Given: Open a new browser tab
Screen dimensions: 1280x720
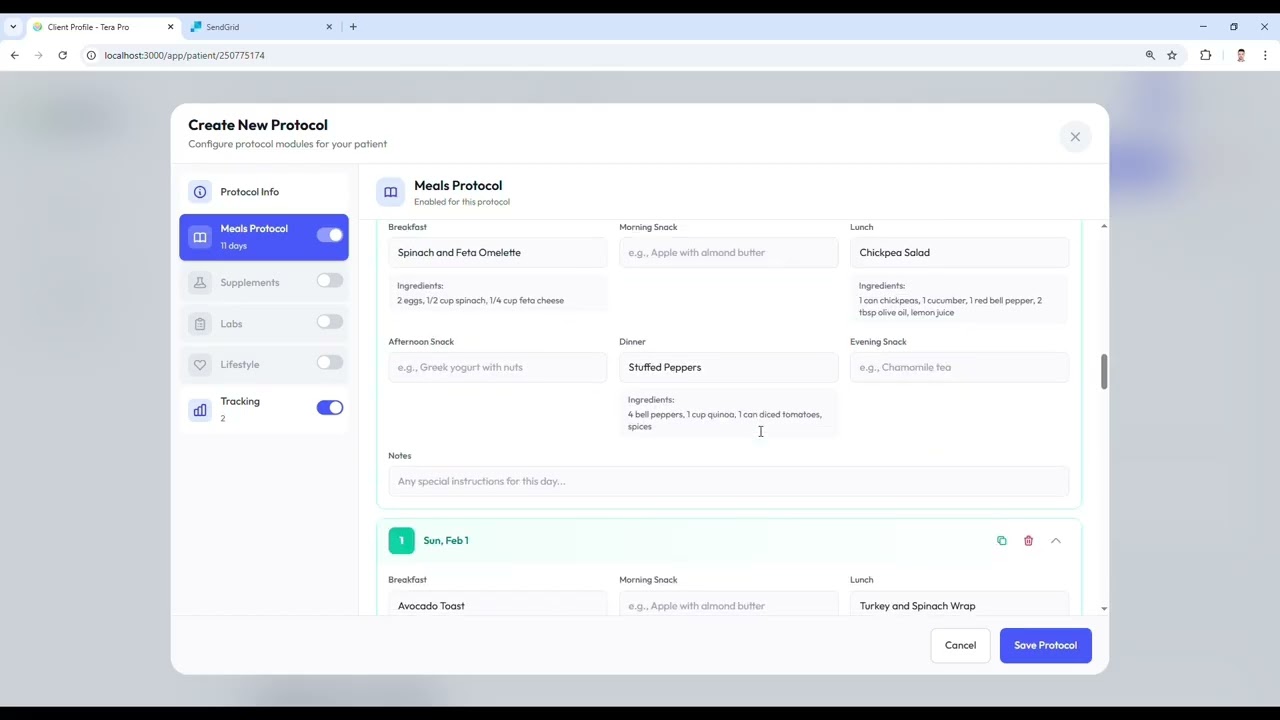Looking at the screenshot, I should 353,27.
